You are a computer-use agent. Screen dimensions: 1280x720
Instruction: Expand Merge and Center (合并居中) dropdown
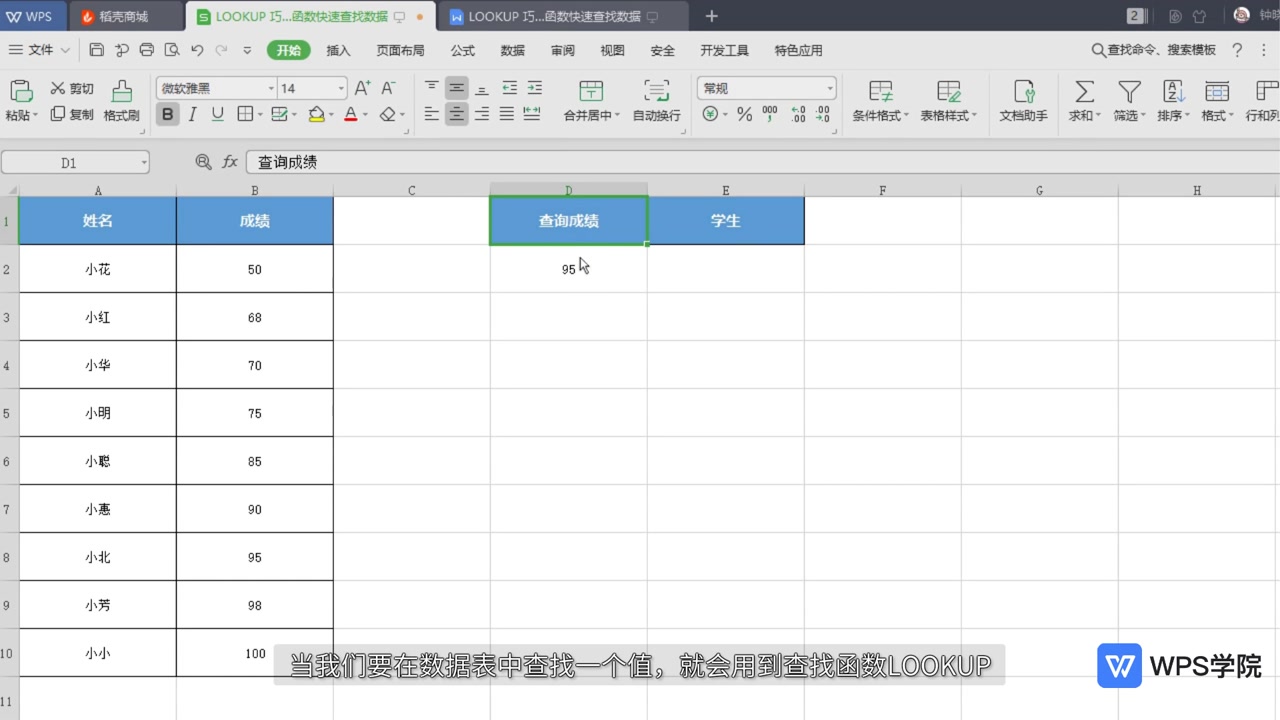[617, 116]
